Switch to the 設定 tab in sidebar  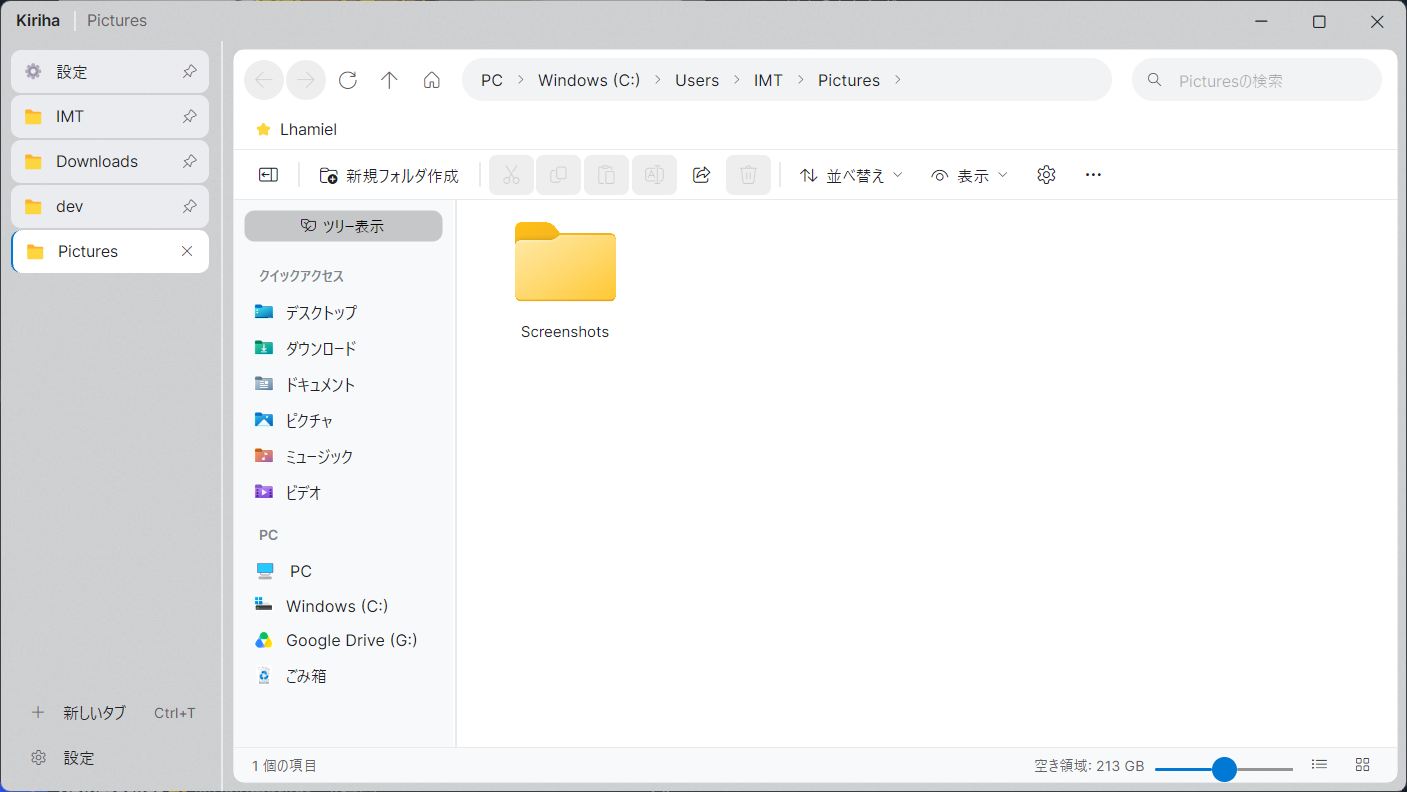[110, 72]
